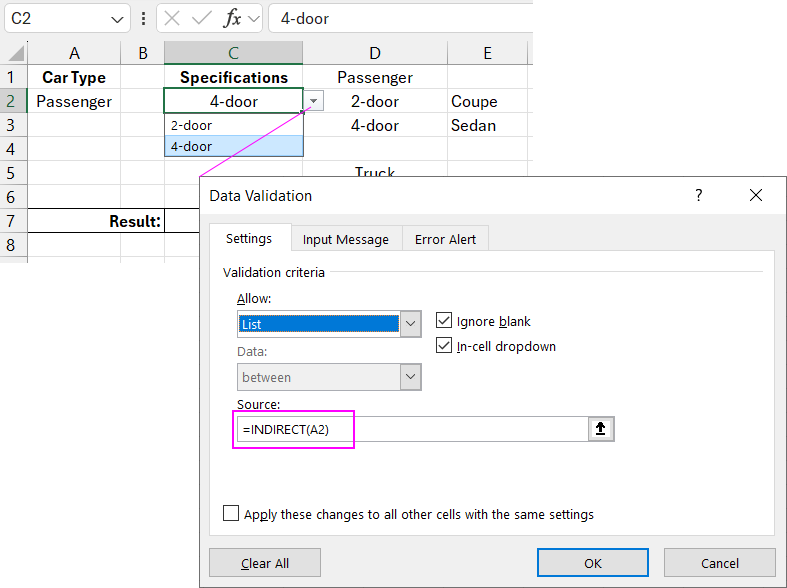Click the Cancel button
Screen dimensions: 787x588
[720, 563]
